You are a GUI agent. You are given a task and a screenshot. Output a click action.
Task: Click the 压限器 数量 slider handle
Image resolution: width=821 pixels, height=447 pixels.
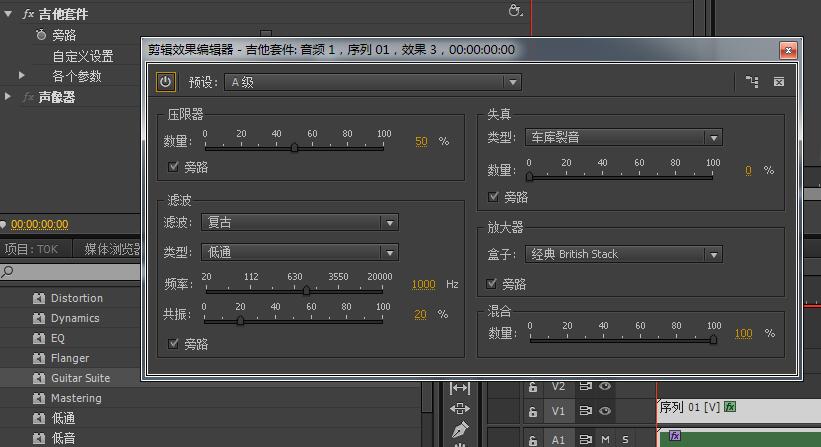(294, 148)
